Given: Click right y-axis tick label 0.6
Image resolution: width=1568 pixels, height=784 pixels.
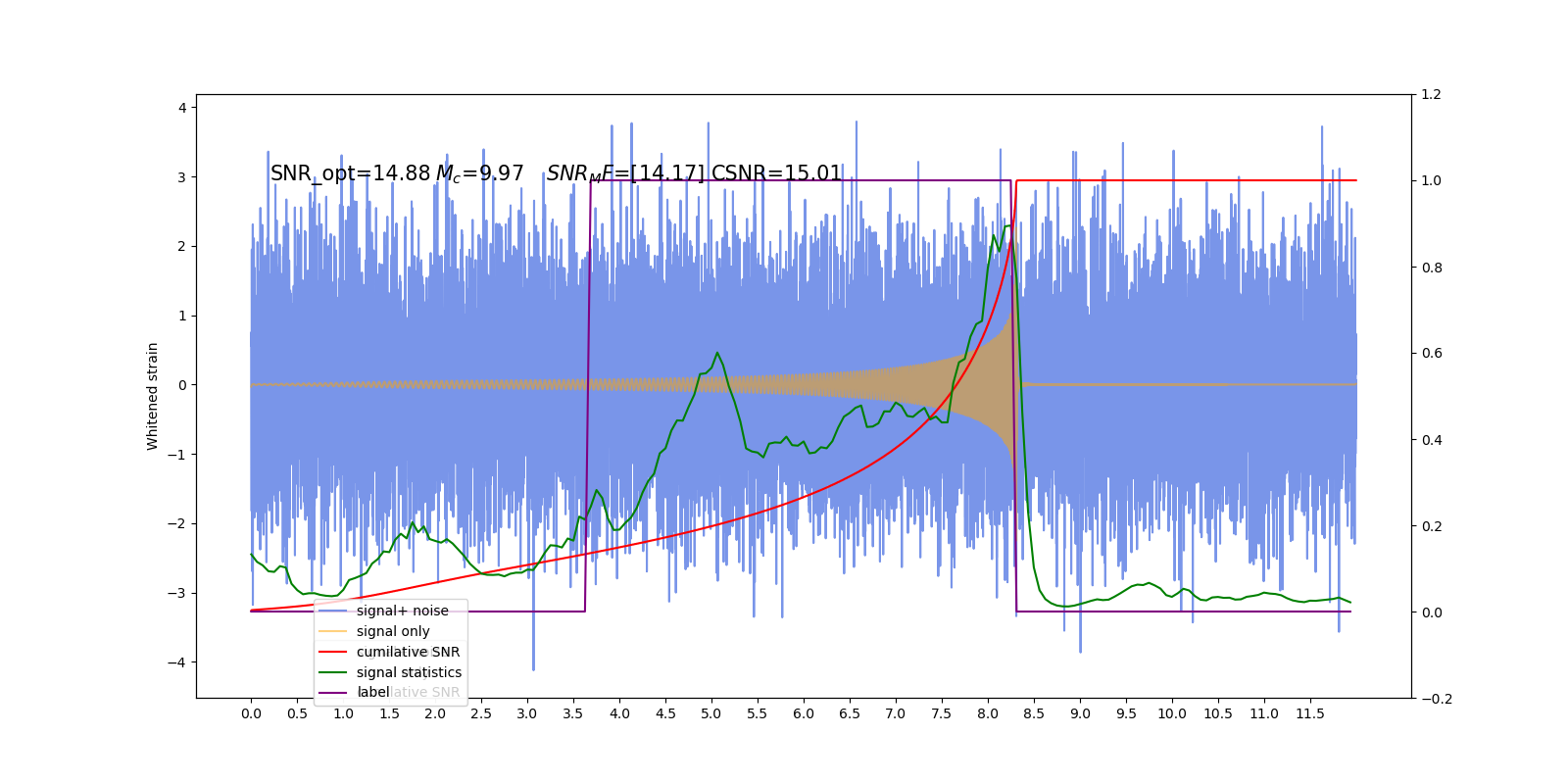Looking at the screenshot, I should 1431,353.
